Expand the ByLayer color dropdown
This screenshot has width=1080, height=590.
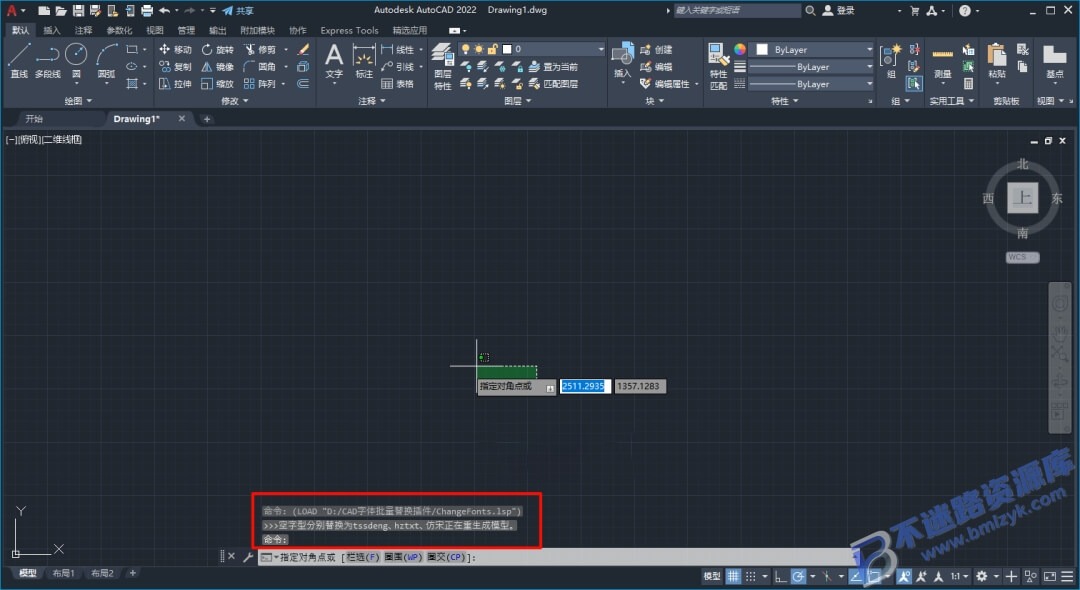[x=813, y=50]
